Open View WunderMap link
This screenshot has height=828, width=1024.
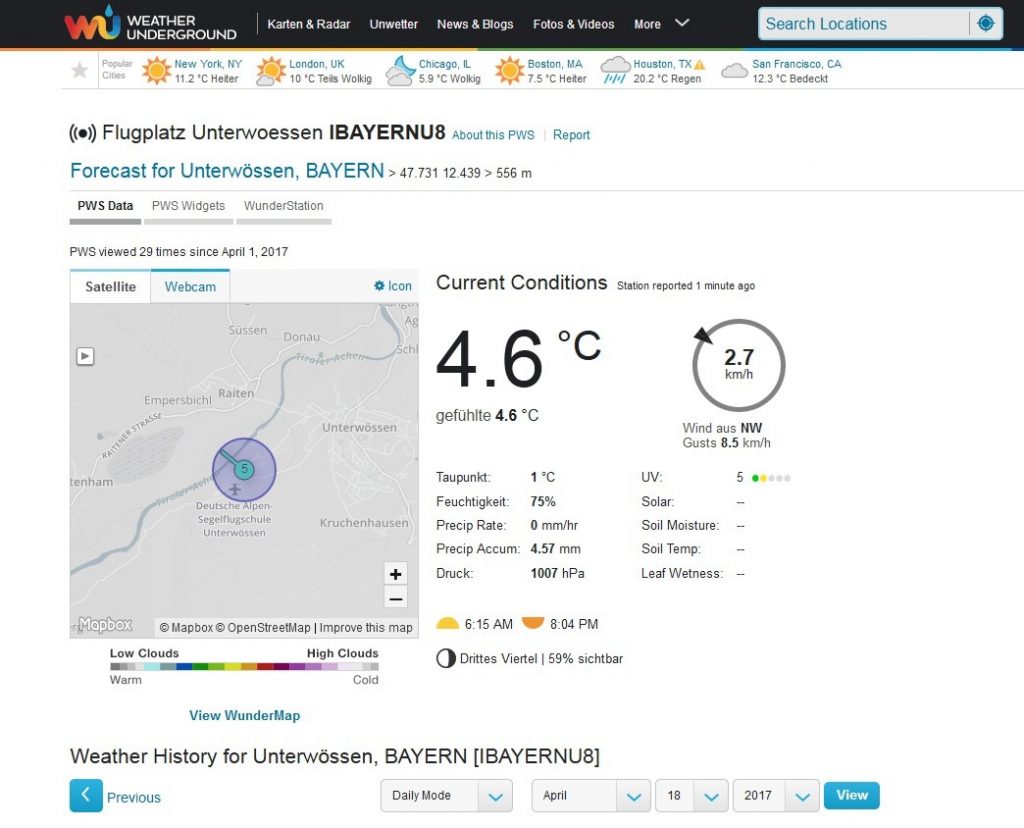245,716
